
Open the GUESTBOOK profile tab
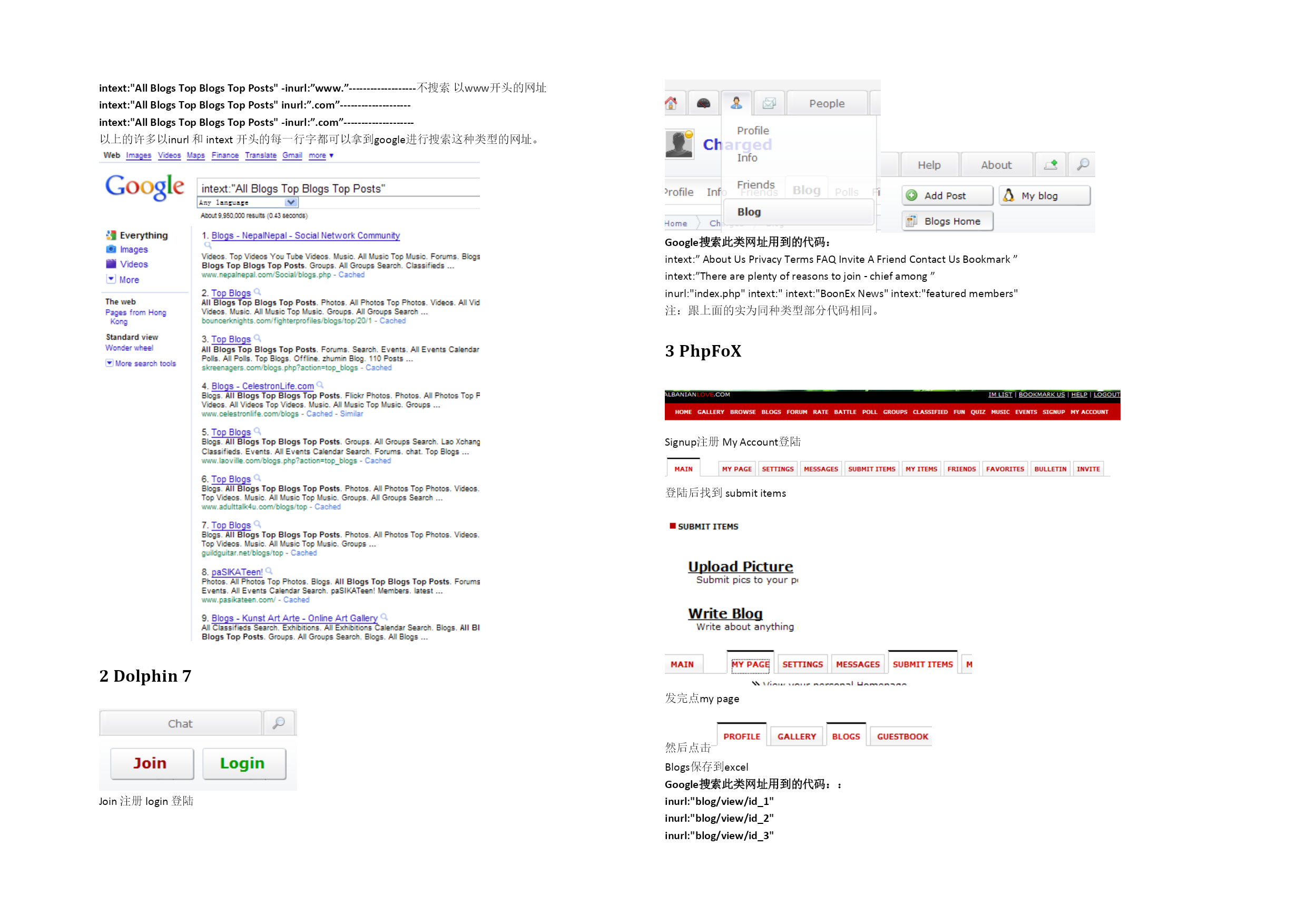click(902, 736)
